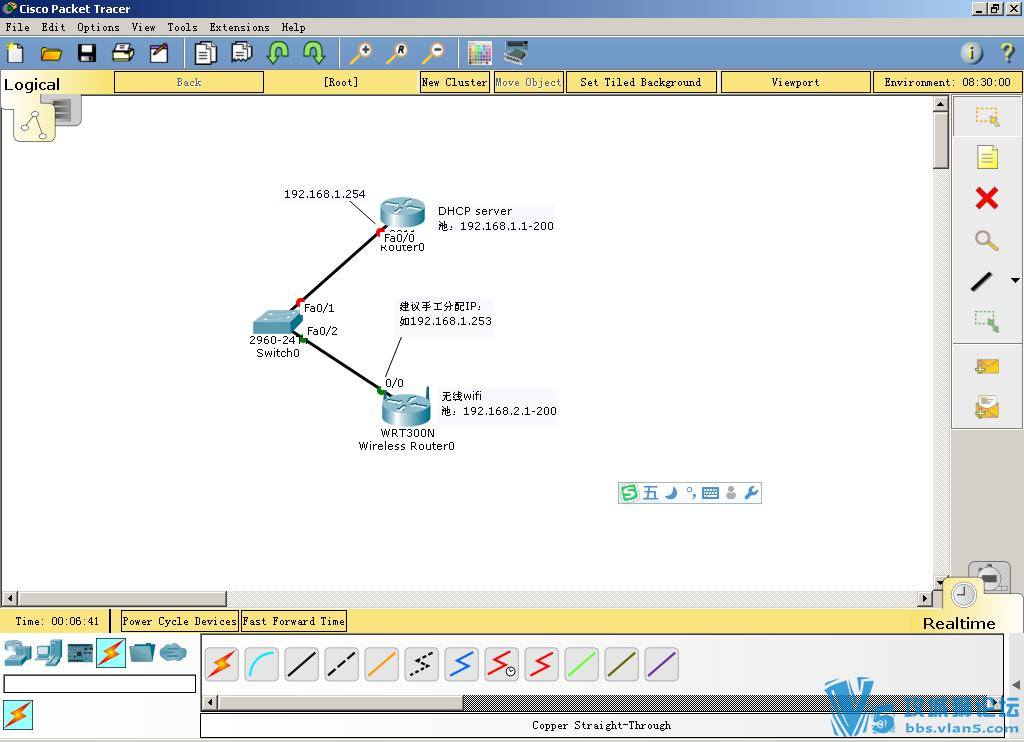Choose the Place Note tool
Image resolution: width=1024 pixels, height=742 pixels.
(x=986, y=157)
